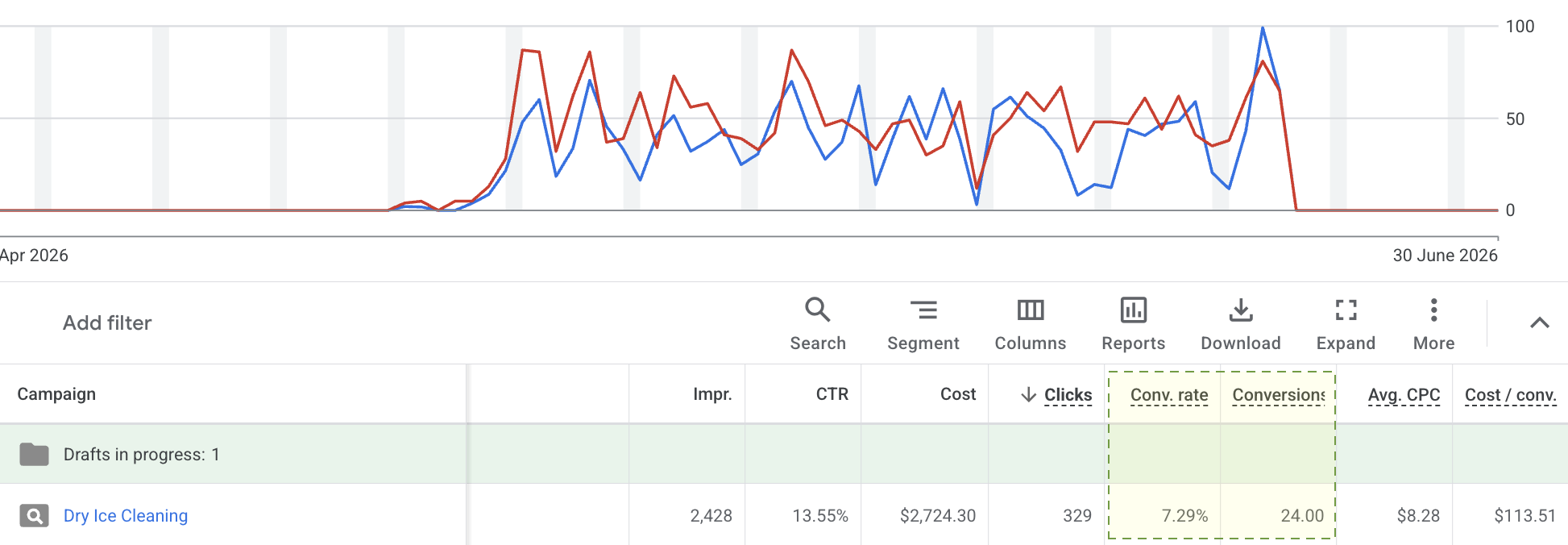
Task: Click the $113.51 cost per conversion
Action: (1524, 516)
